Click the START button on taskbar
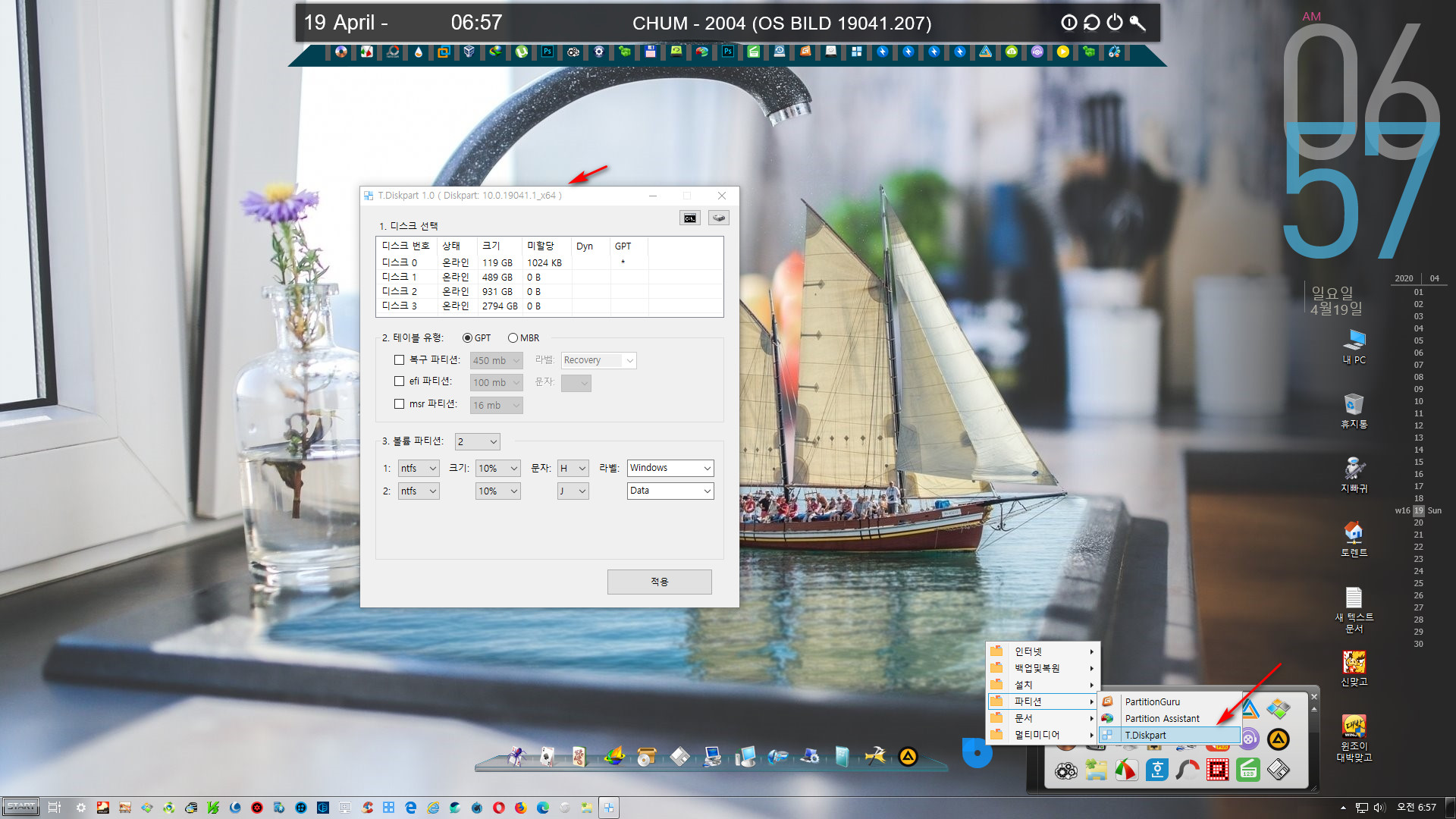1456x819 pixels. coord(20,807)
